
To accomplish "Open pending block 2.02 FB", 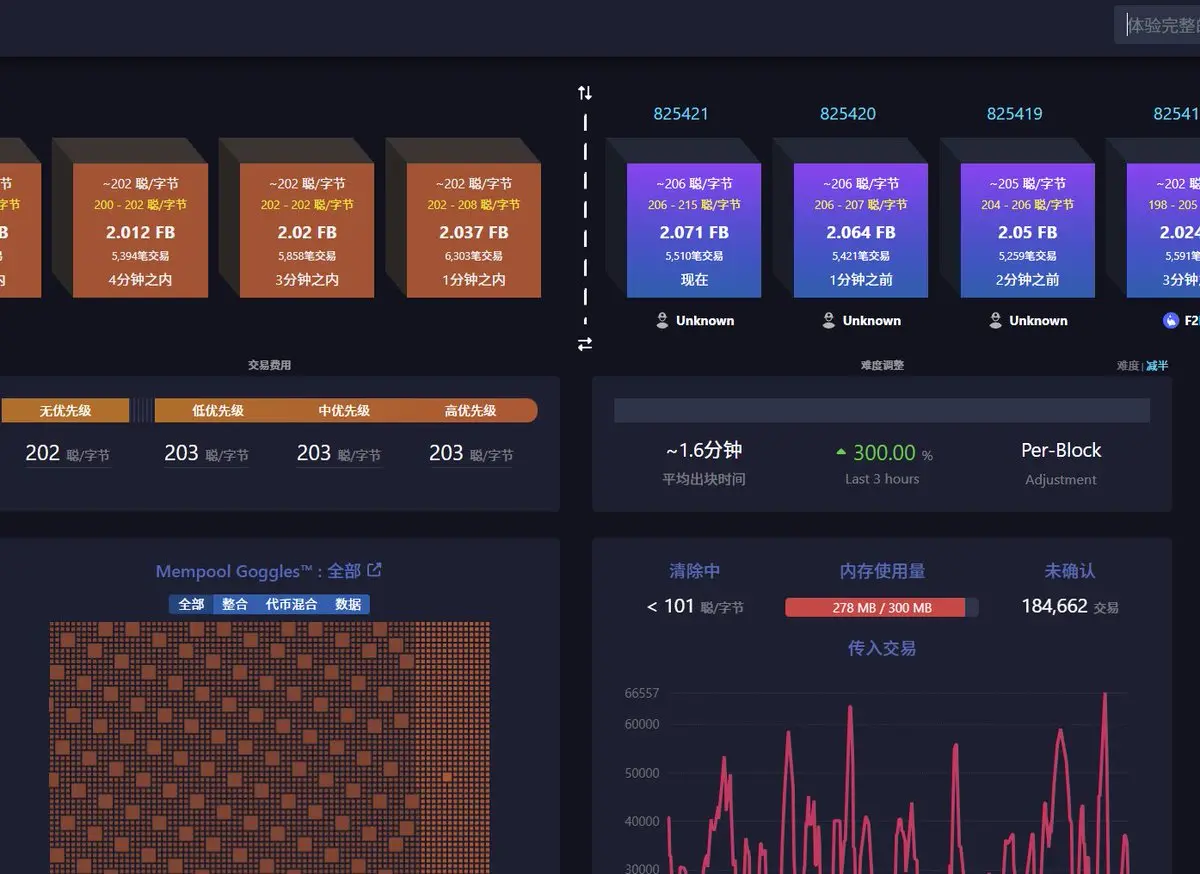I will [307, 231].
